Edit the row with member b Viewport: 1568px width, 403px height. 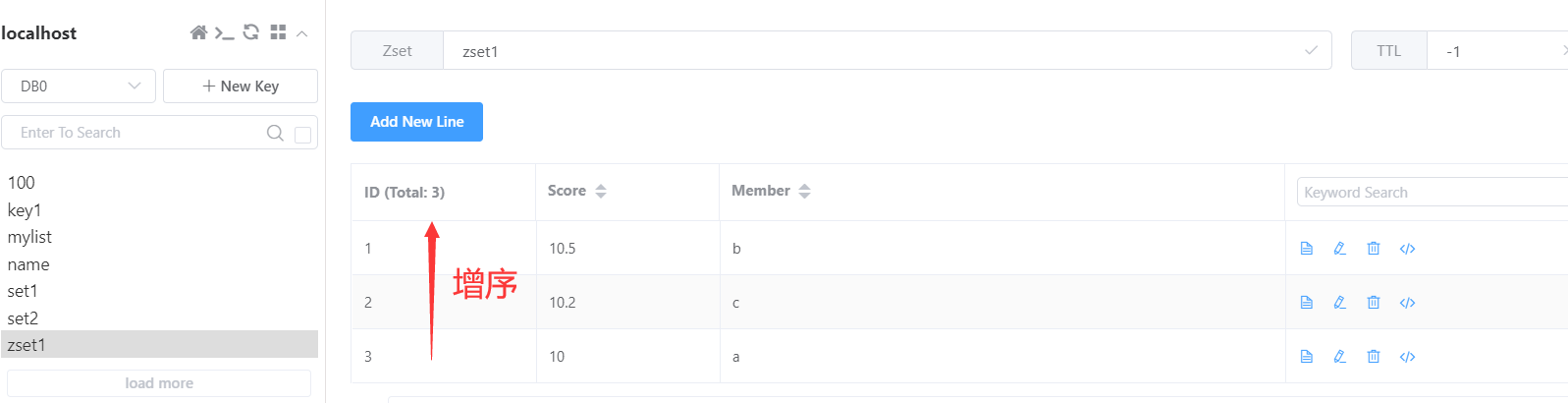1339,249
